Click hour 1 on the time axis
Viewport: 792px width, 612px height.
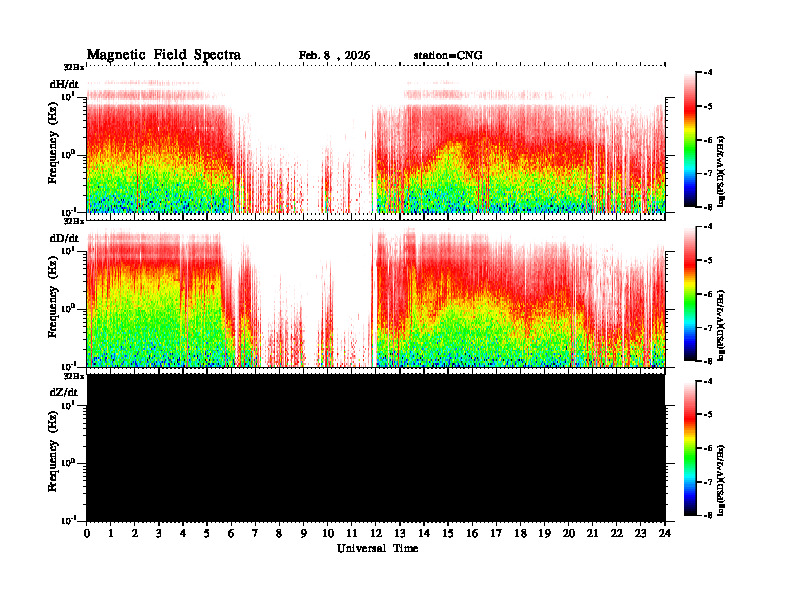pyautogui.click(x=111, y=534)
